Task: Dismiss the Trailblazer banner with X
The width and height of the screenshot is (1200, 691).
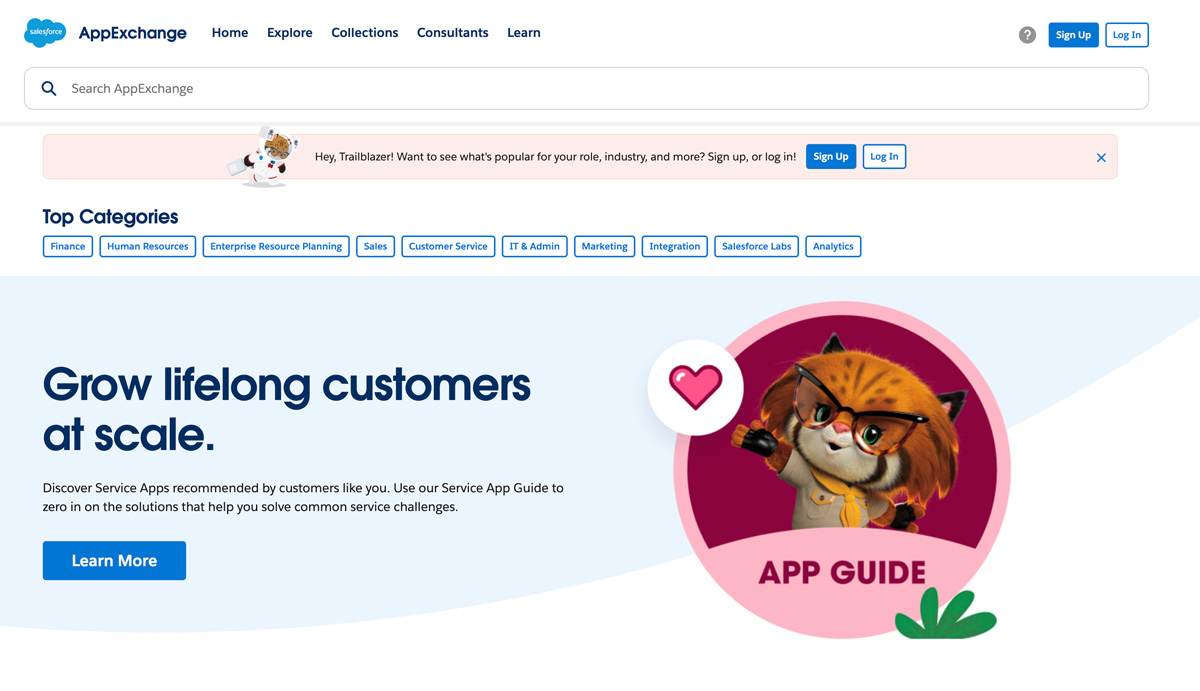Action: [1101, 158]
